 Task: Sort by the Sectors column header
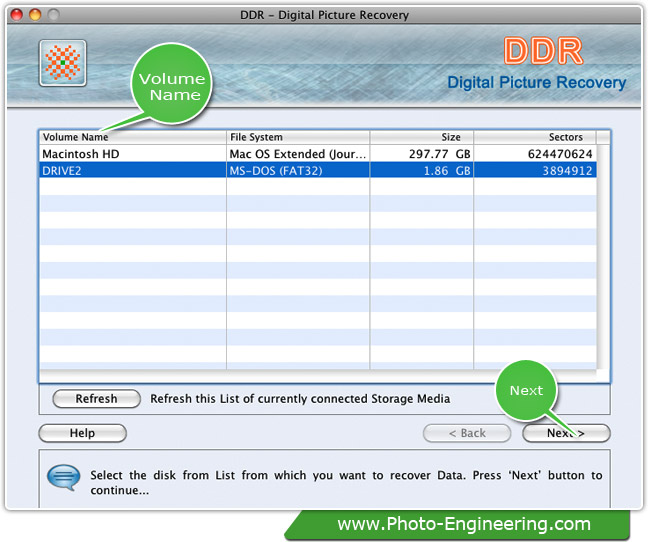535,137
